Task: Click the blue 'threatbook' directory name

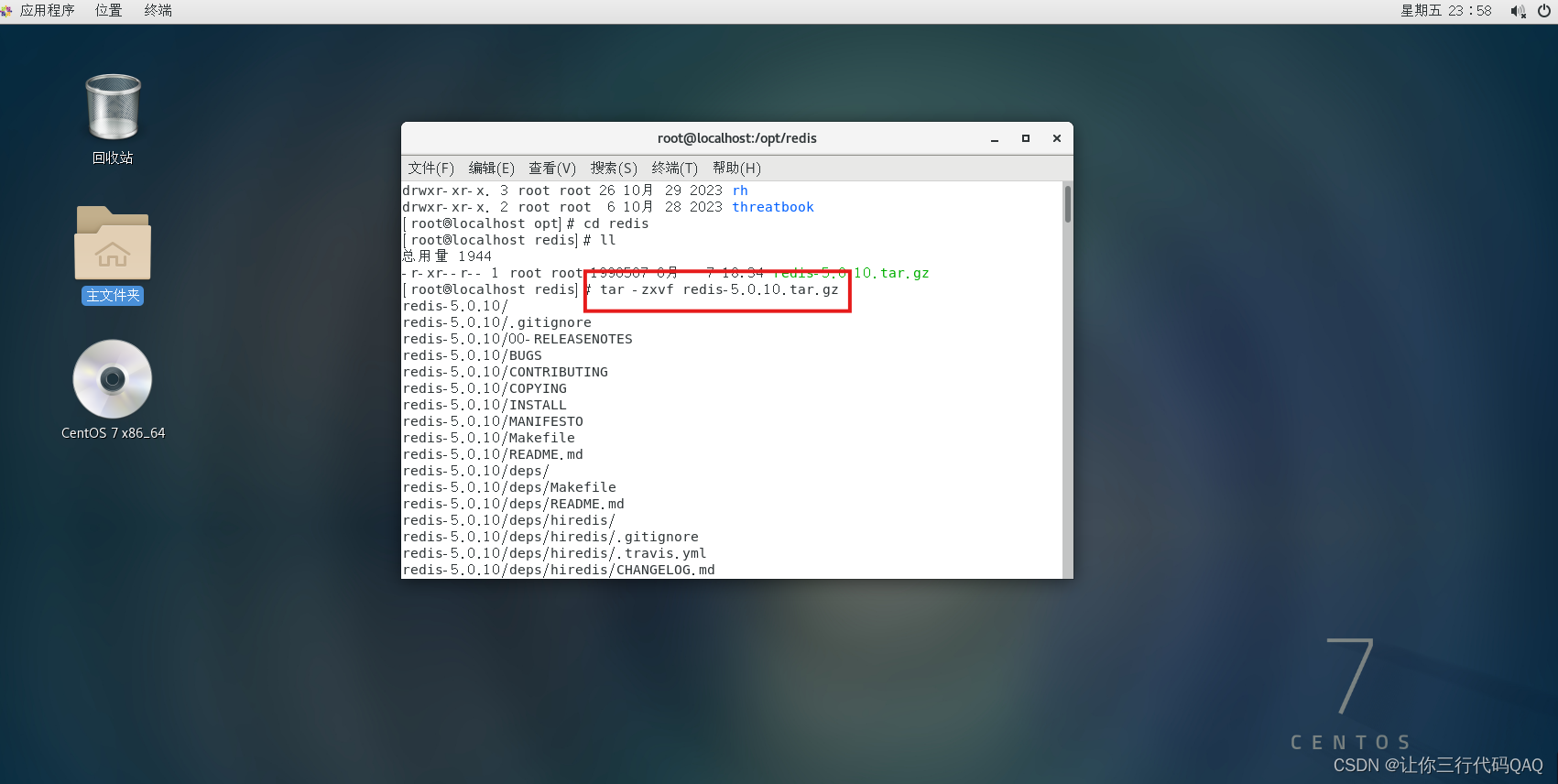Action: pos(773,208)
